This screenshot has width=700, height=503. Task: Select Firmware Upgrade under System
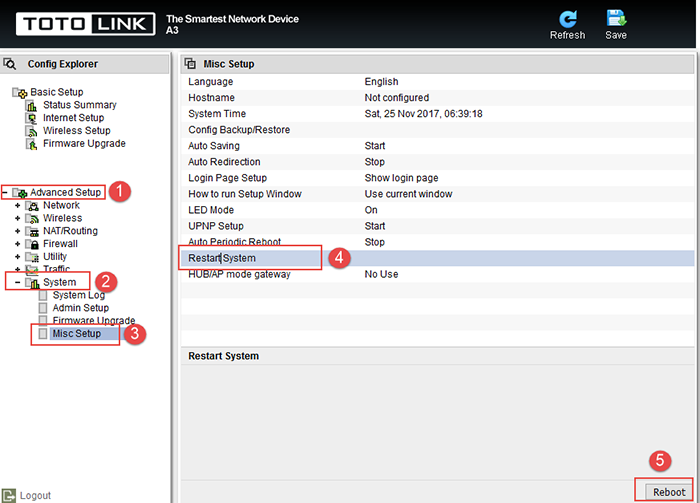point(94,320)
